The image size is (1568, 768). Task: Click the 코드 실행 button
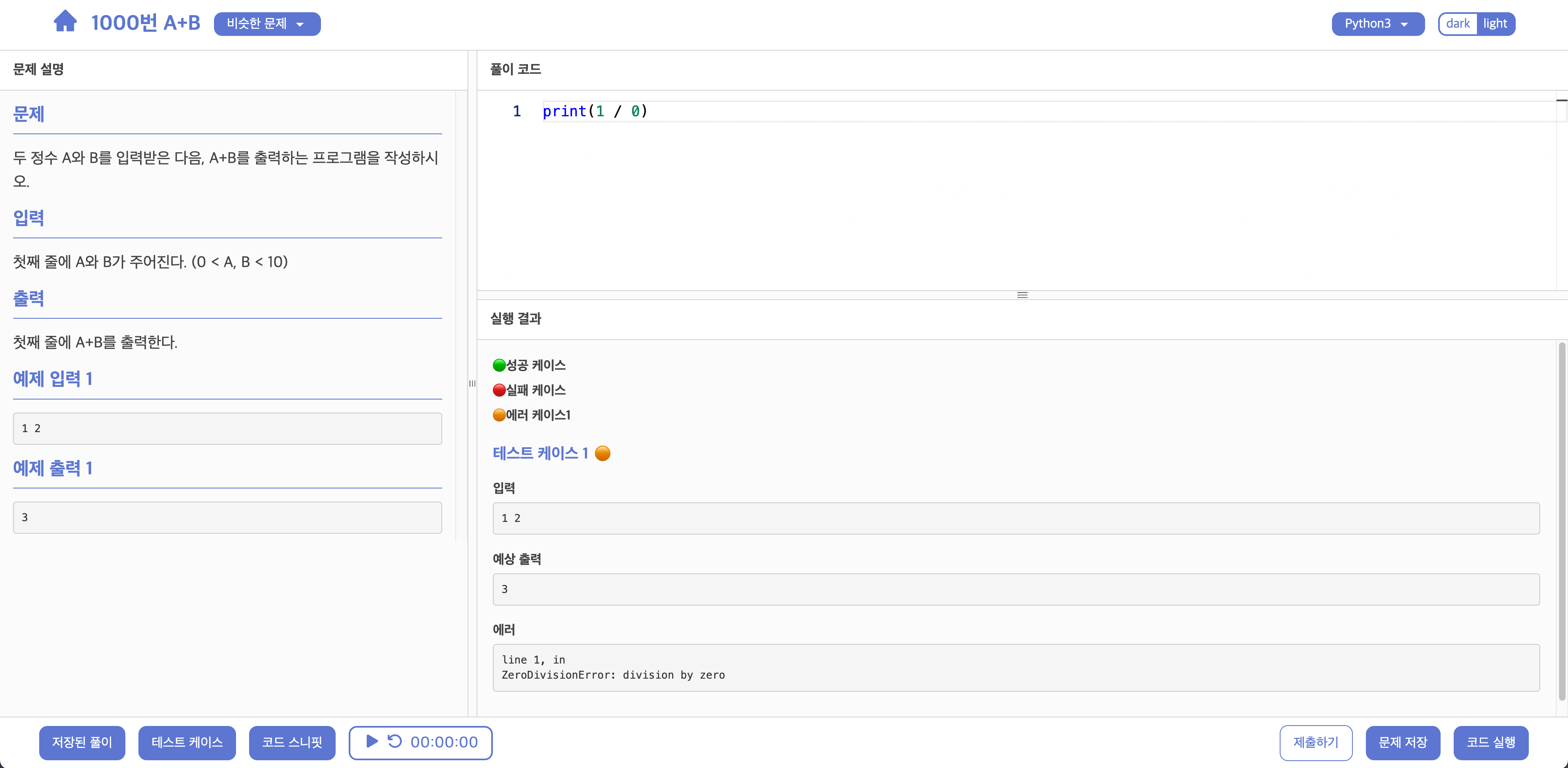click(1491, 742)
